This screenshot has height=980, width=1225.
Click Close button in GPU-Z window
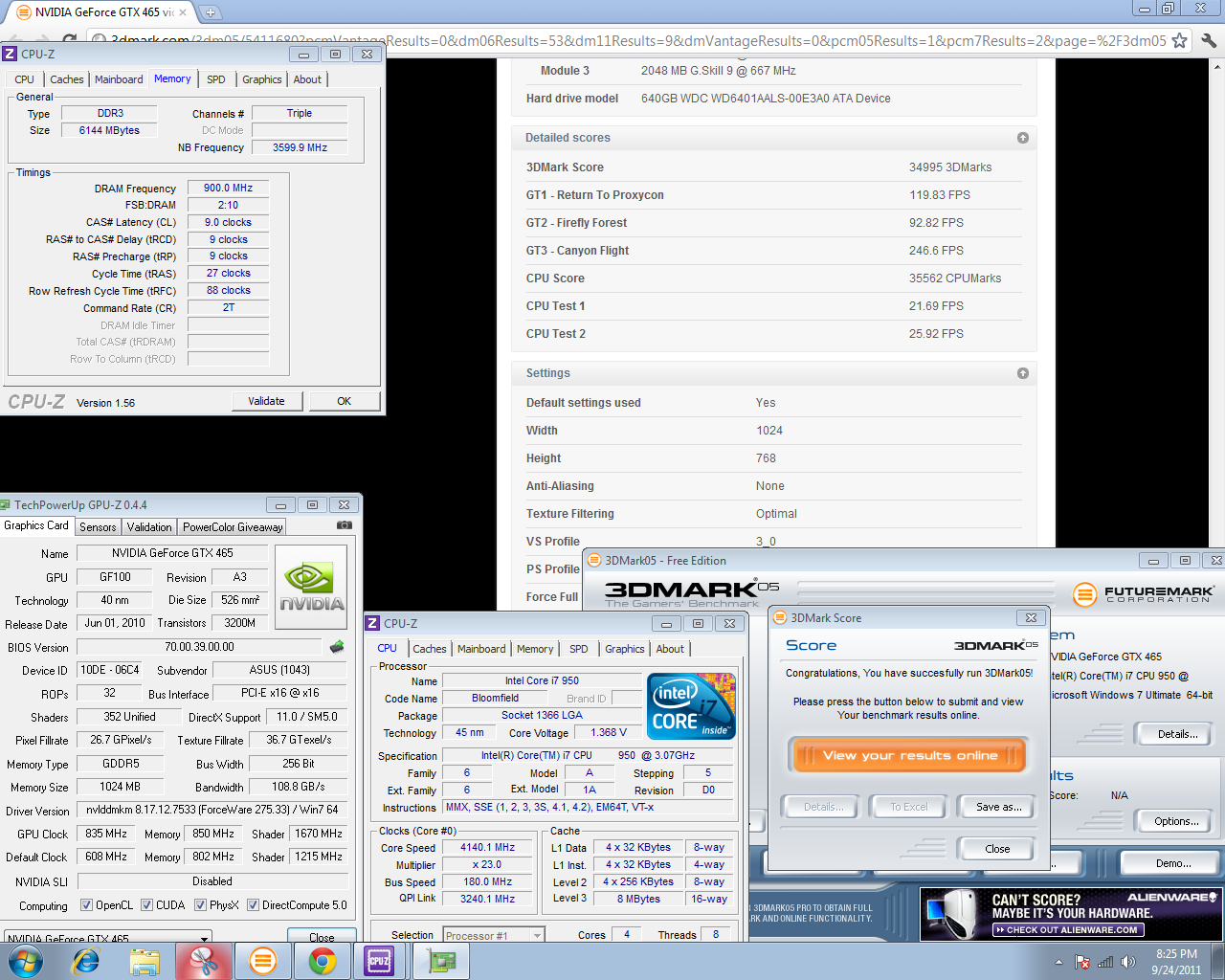tap(322, 937)
